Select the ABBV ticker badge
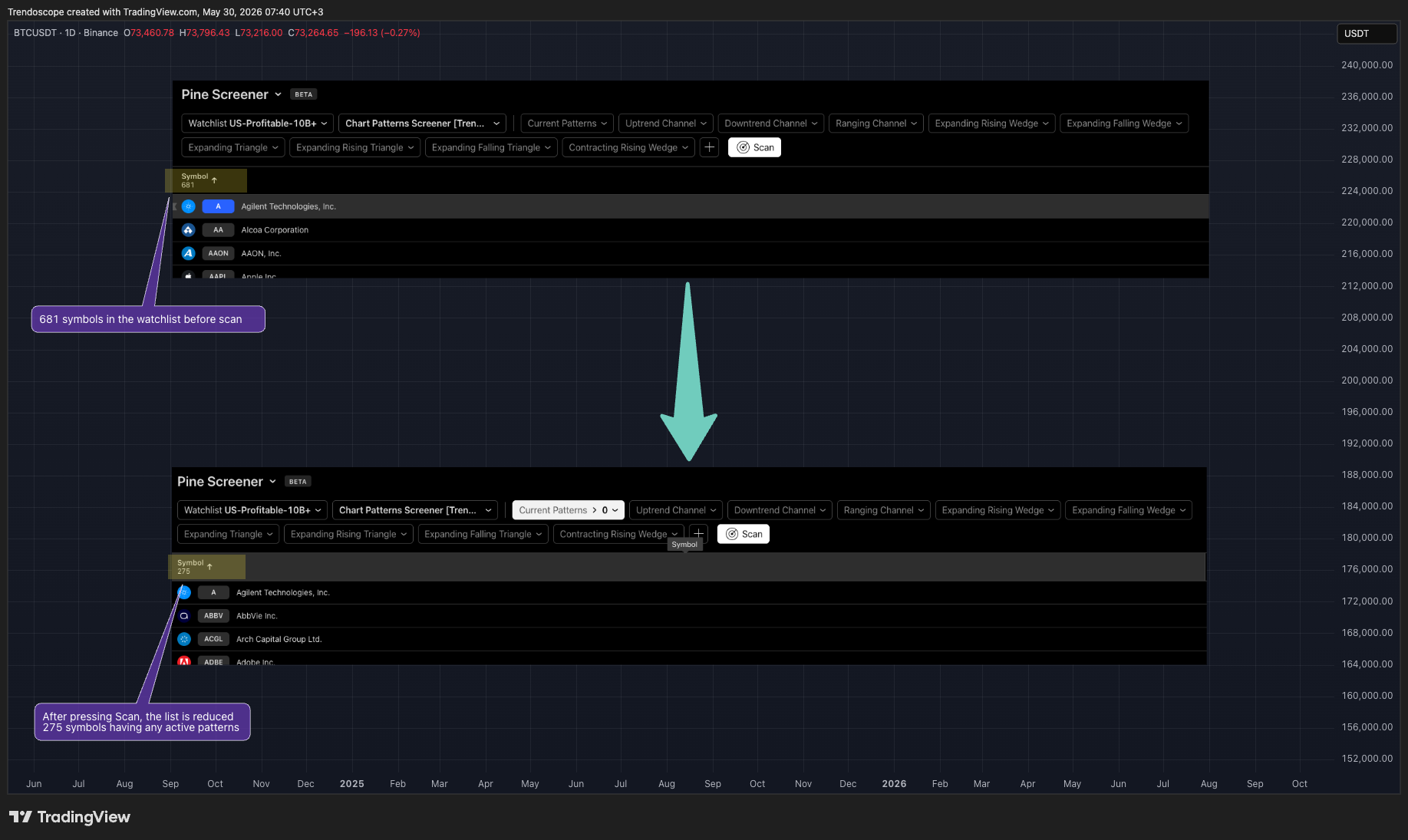The image size is (1408, 840). [x=213, y=616]
